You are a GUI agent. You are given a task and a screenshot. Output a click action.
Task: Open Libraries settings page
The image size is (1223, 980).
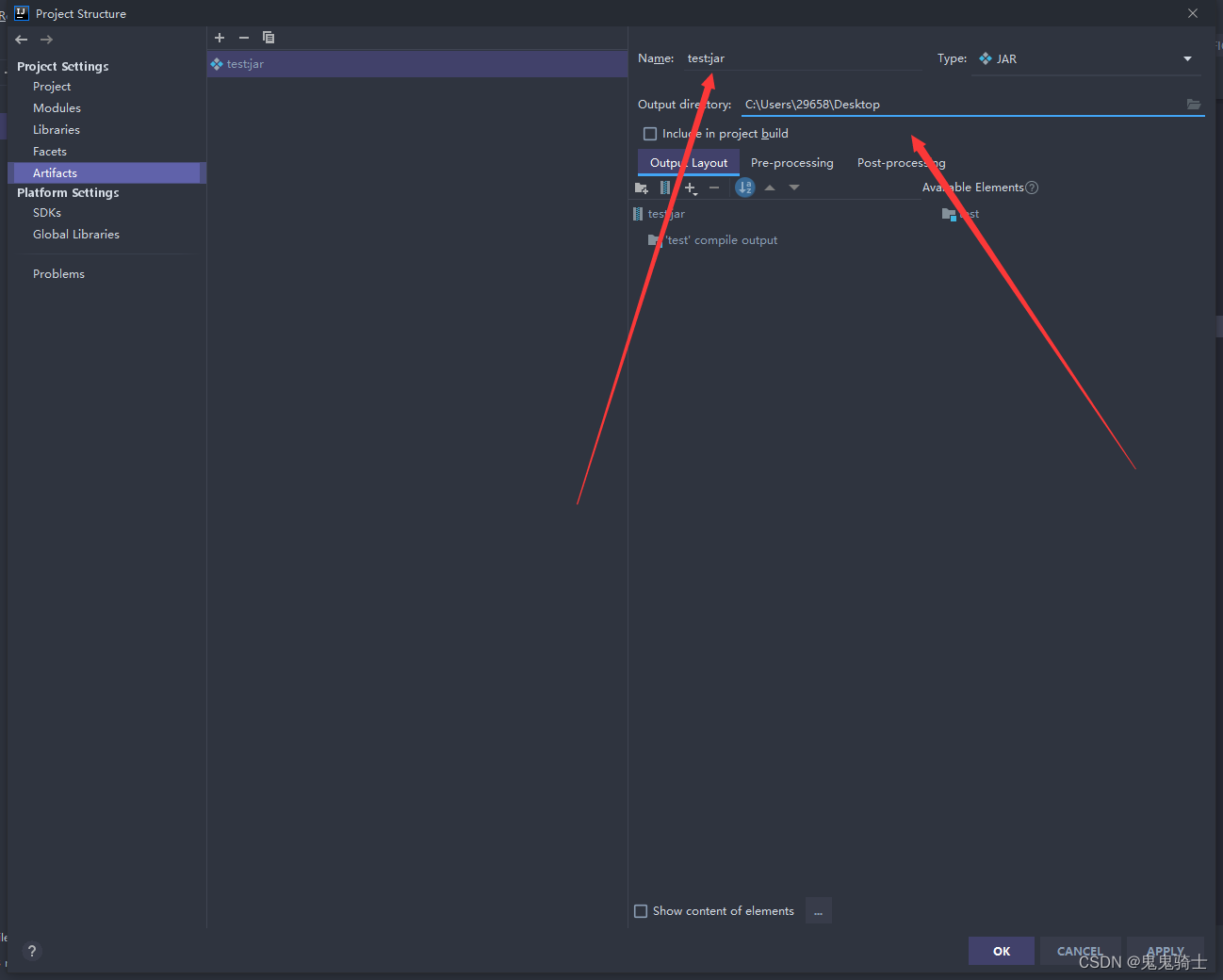pos(57,130)
